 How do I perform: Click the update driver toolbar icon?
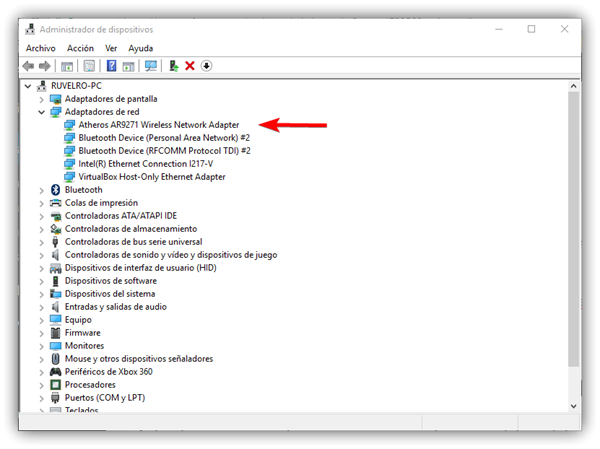174,66
